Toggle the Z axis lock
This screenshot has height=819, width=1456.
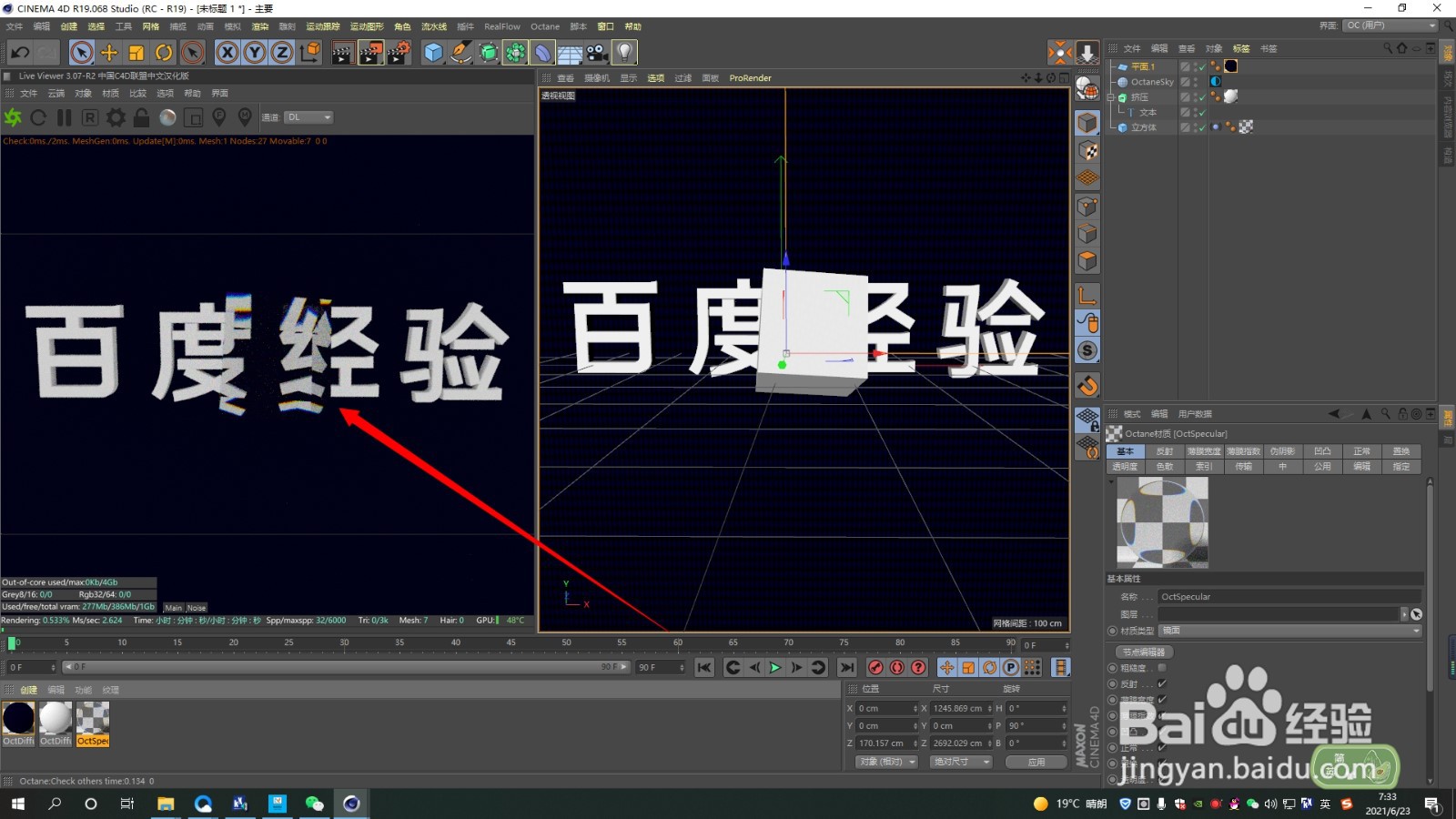282,52
